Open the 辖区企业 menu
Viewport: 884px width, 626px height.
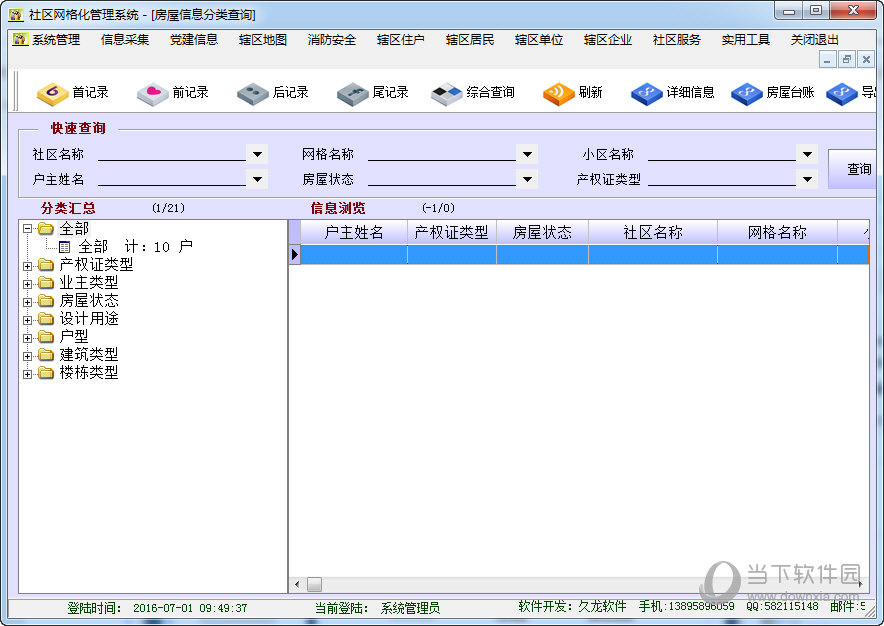pyautogui.click(x=608, y=39)
